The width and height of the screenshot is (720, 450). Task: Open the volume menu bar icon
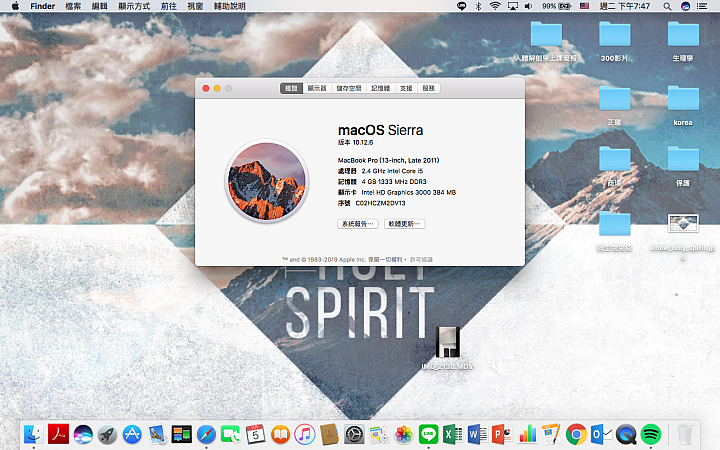[529, 6]
